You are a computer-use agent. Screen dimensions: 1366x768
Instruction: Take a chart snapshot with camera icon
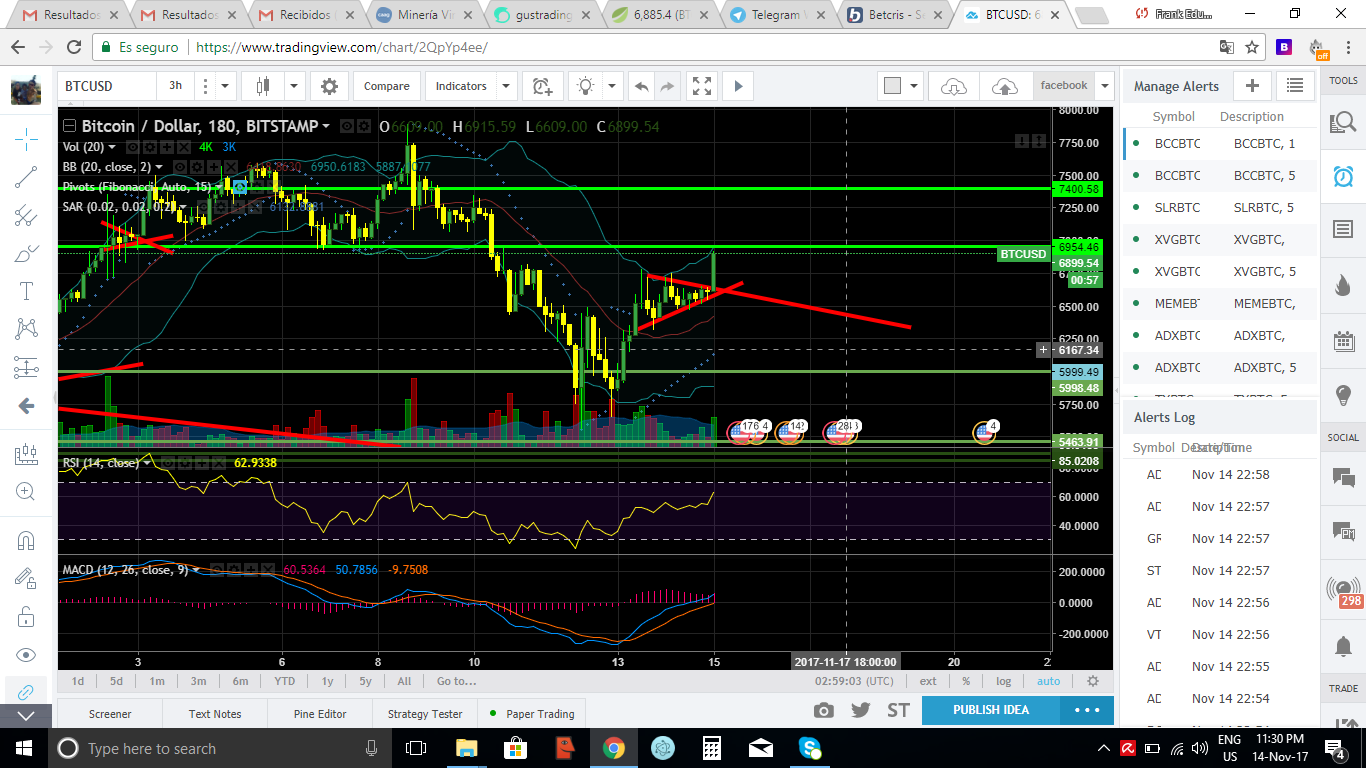pyautogui.click(x=823, y=710)
